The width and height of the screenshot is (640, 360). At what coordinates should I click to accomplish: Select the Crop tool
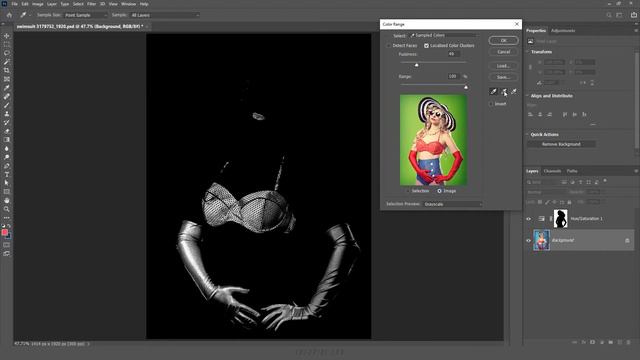pos(7,70)
